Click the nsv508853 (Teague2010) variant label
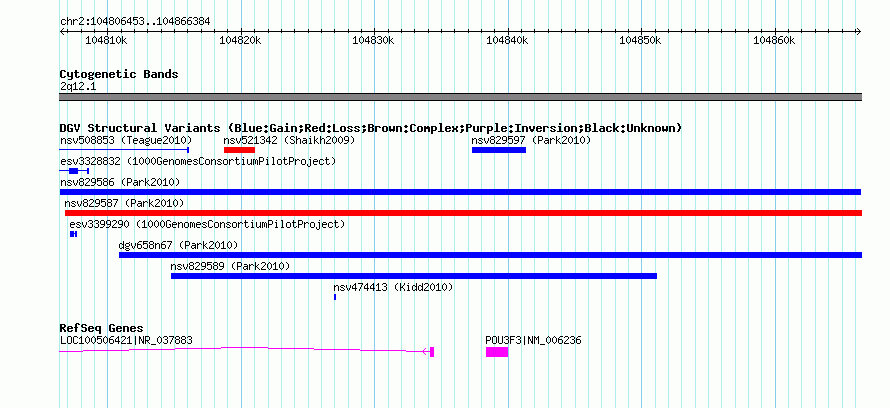The image size is (890, 408). coord(126,140)
